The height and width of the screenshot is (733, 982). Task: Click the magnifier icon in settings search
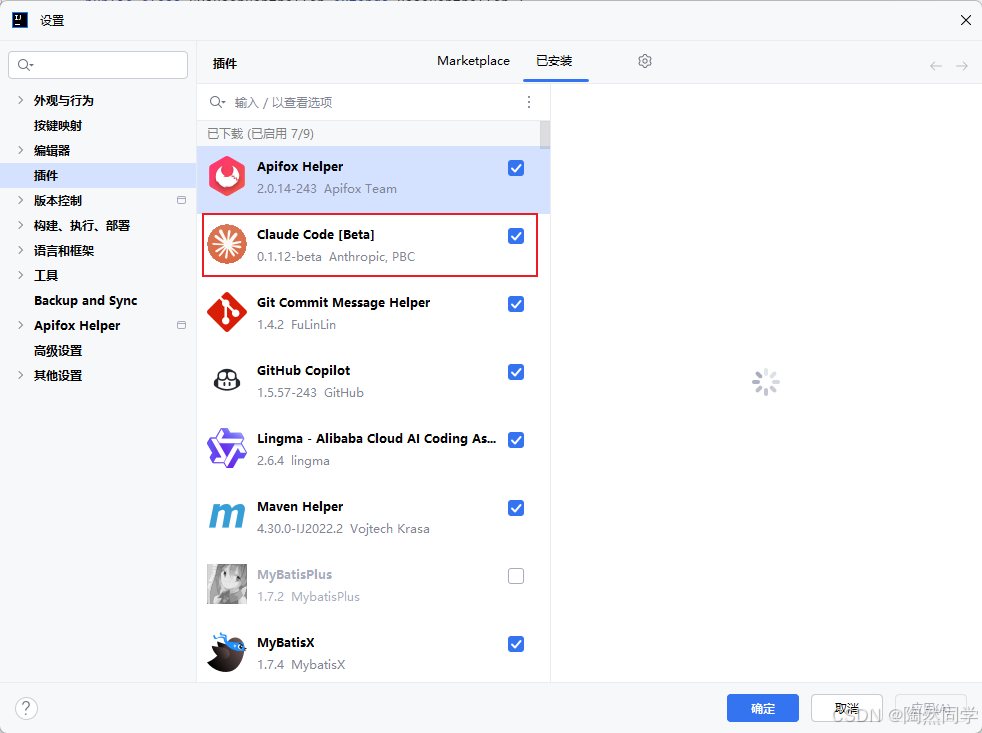pos(25,65)
